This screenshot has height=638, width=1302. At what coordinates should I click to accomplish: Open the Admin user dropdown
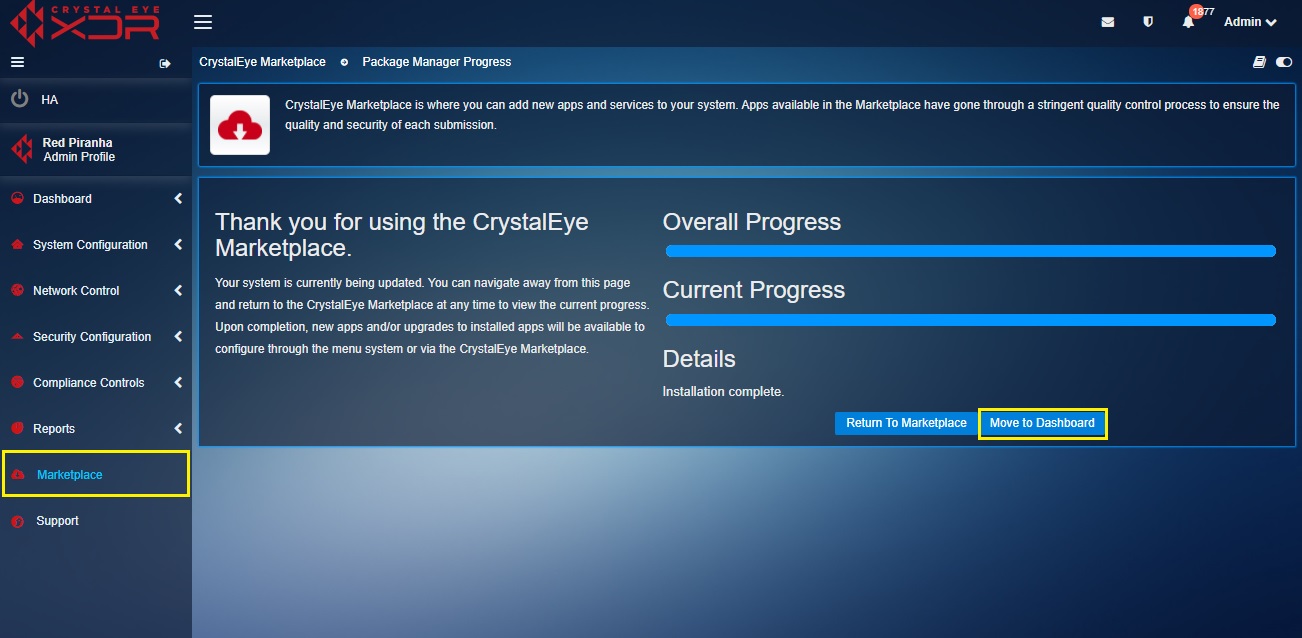(1250, 22)
